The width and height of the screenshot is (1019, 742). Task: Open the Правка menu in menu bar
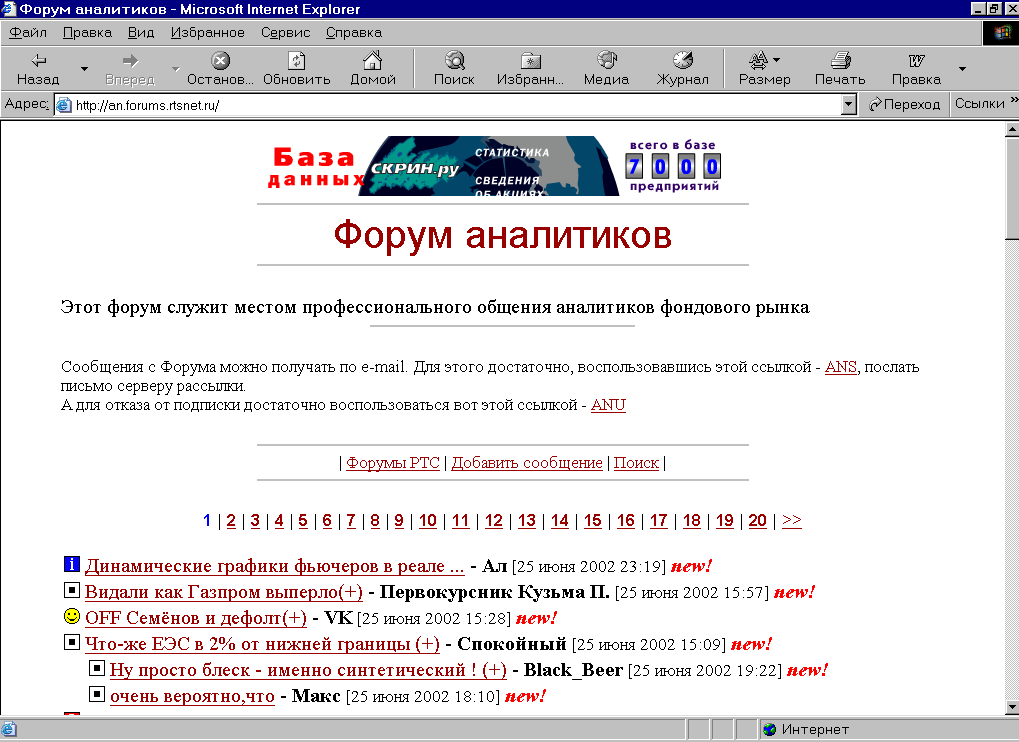tap(87, 32)
